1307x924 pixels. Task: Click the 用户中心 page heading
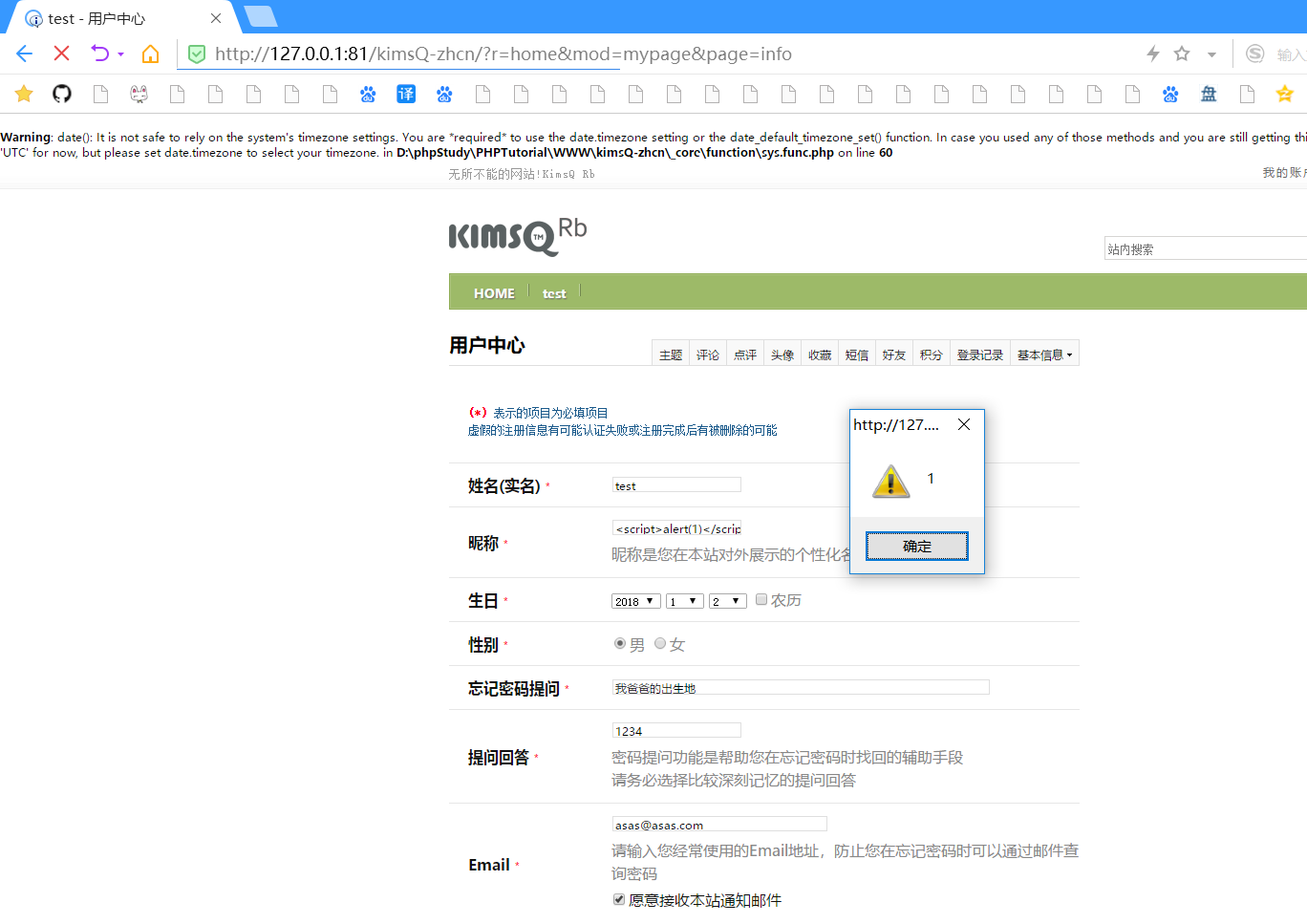pos(487,345)
